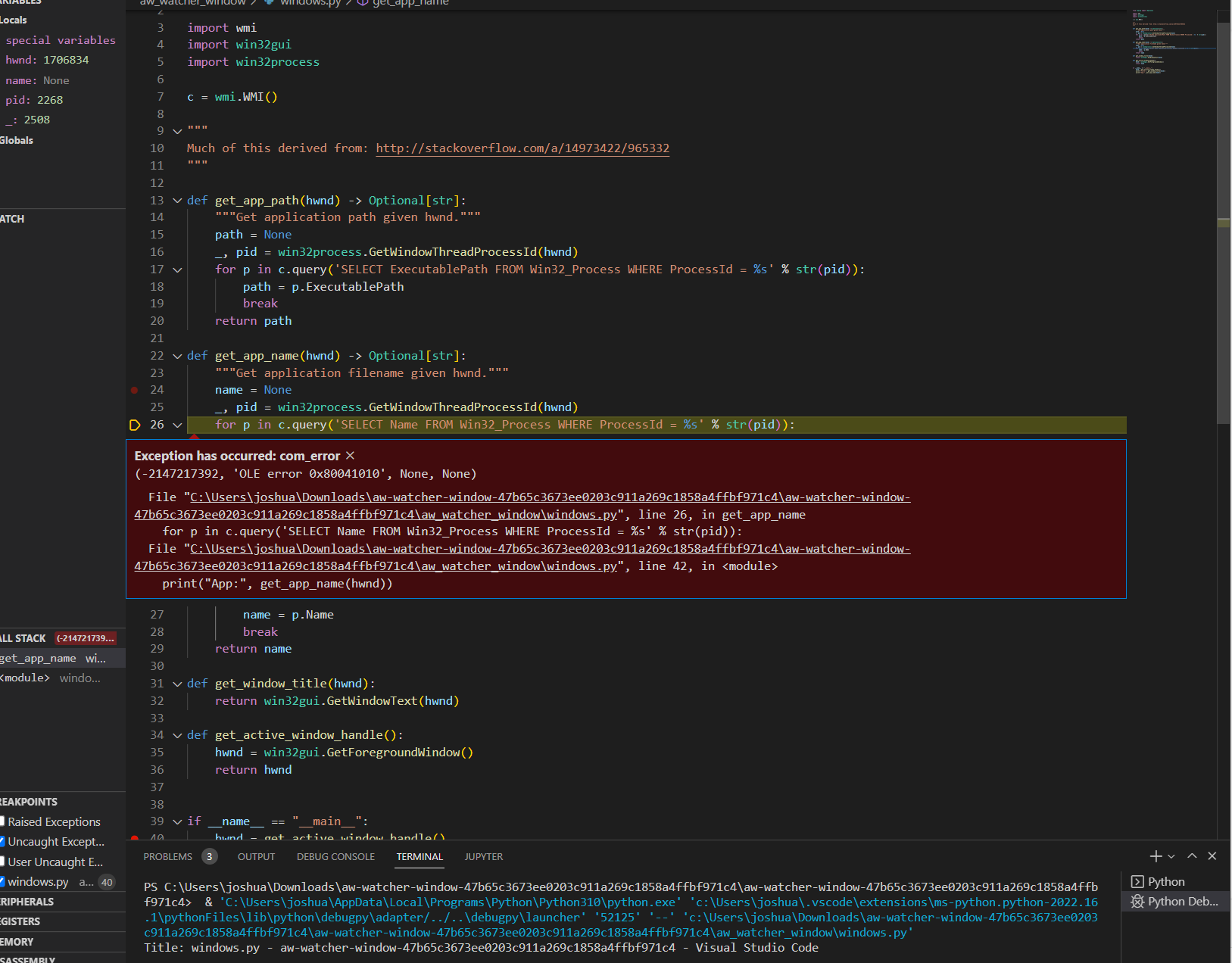Disable the Raised Exceptions breakpoint checkbox

click(3, 821)
